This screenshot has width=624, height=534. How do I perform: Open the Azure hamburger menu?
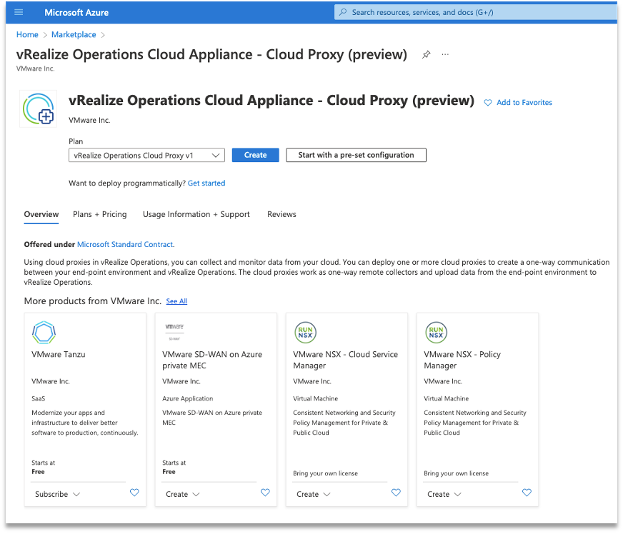point(19,12)
